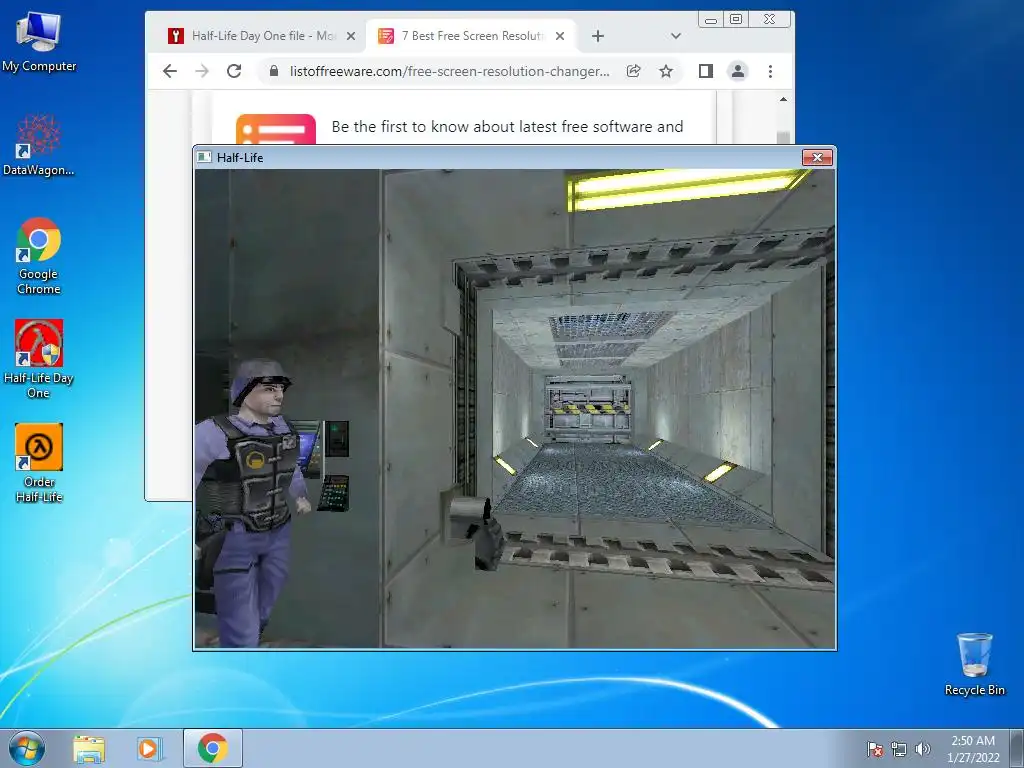The height and width of the screenshot is (768, 1024).
Task: Open My Computer desktop icon
Action: pyautogui.click(x=39, y=42)
